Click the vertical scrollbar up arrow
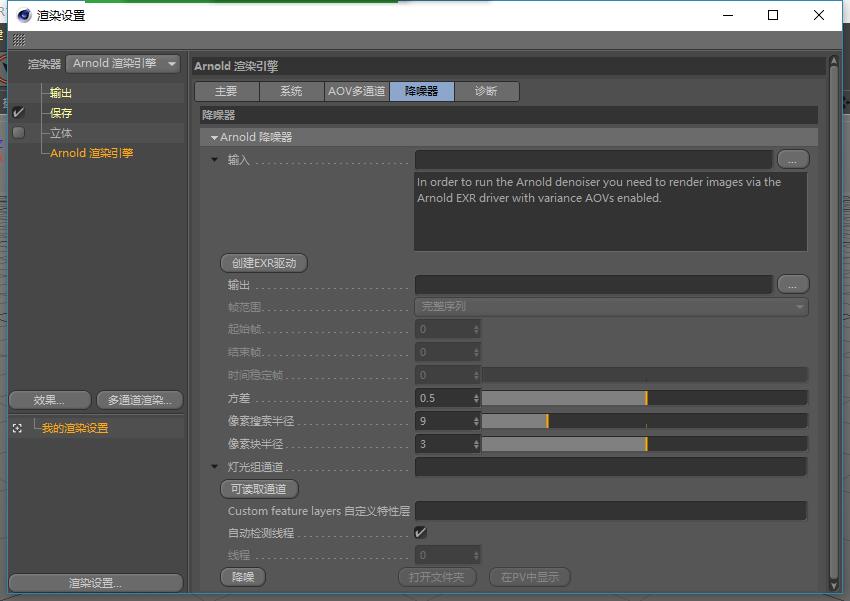This screenshot has width=850, height=601. [834, 62]
